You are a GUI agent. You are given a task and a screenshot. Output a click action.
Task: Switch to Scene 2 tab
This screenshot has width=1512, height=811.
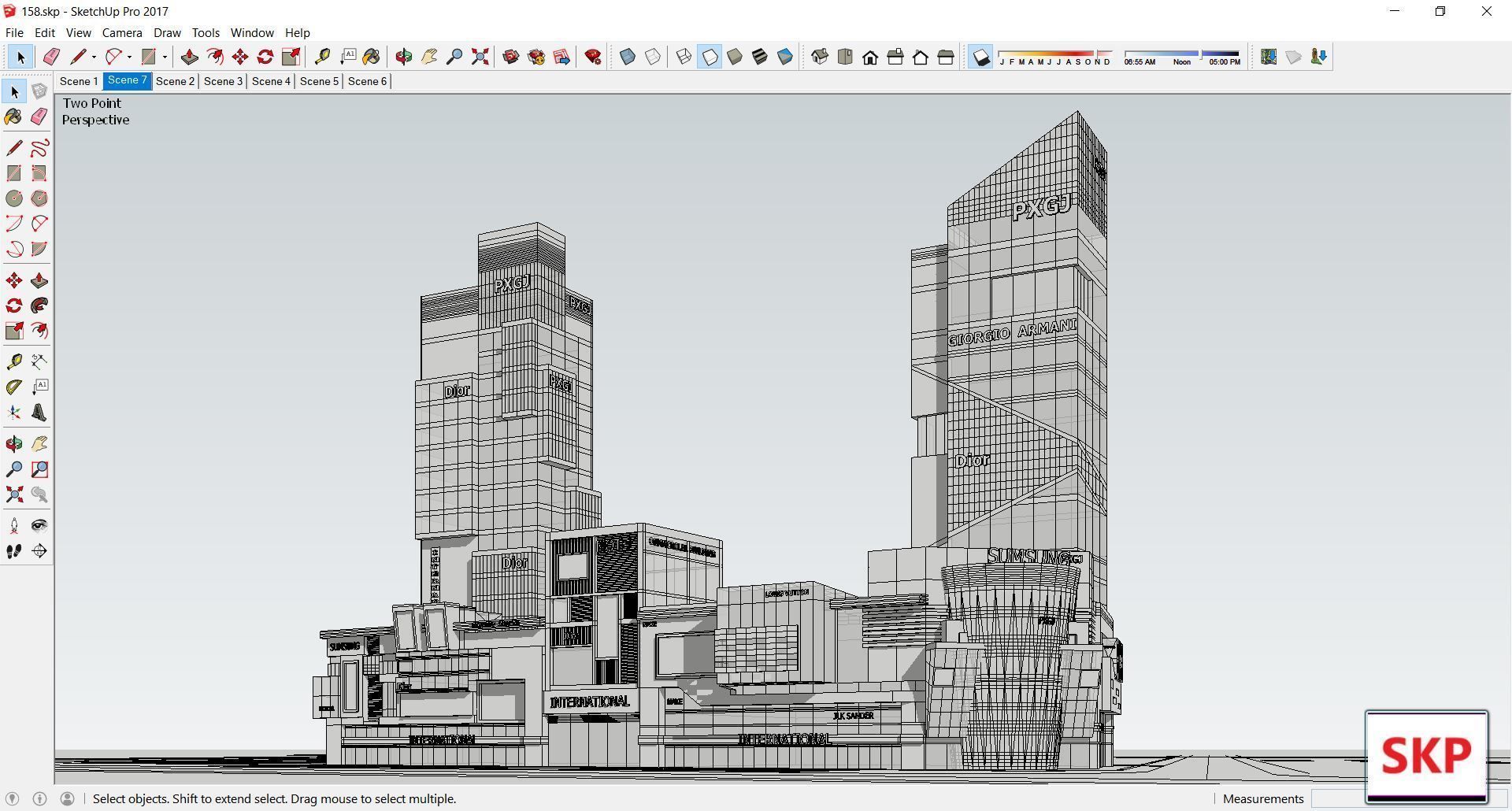(175, 81)
